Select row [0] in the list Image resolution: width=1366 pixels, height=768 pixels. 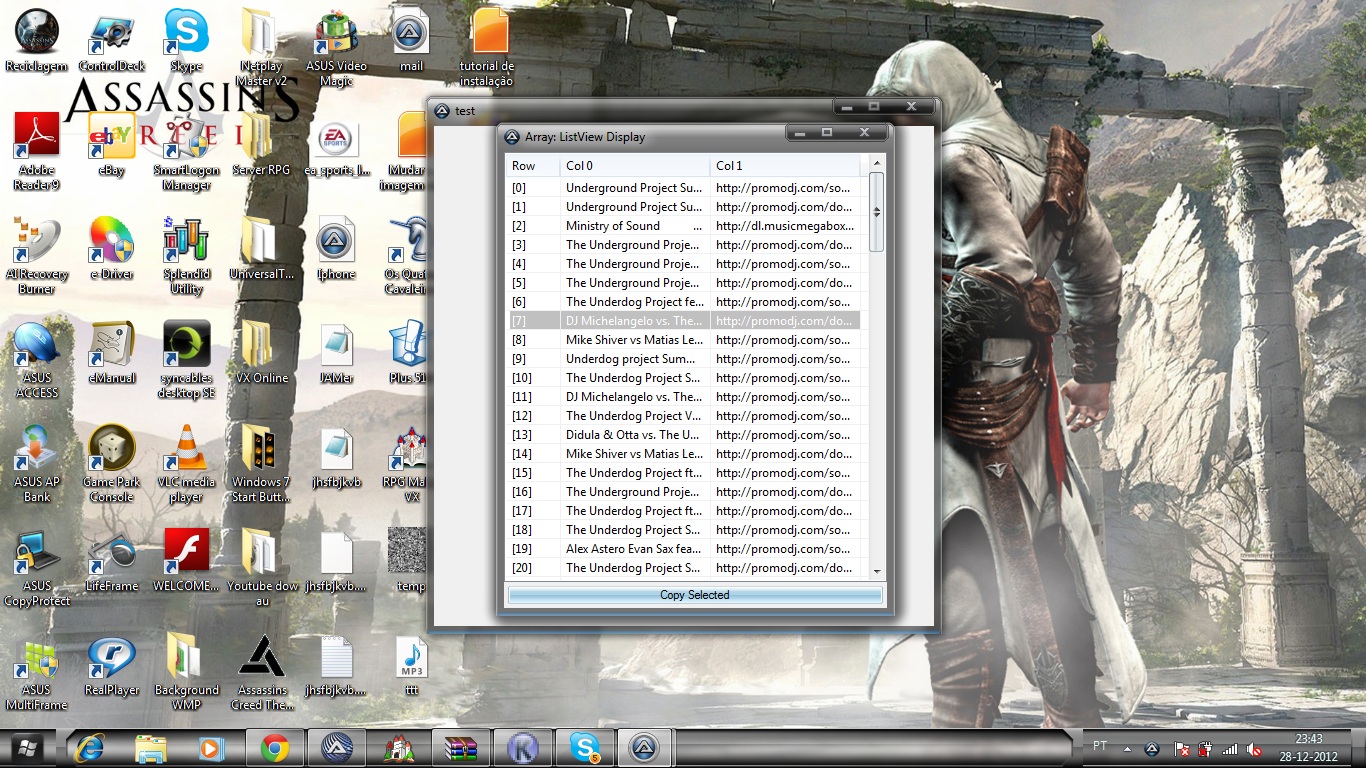tap(683, 188)
